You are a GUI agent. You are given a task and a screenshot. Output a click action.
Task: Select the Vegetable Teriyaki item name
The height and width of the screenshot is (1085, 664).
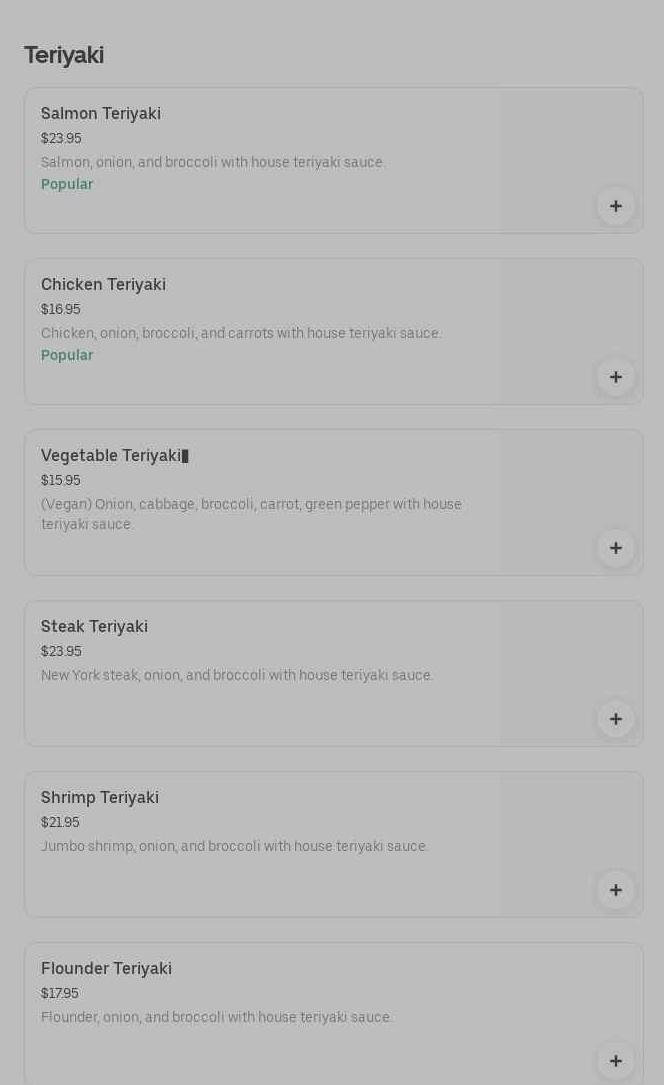111,456
